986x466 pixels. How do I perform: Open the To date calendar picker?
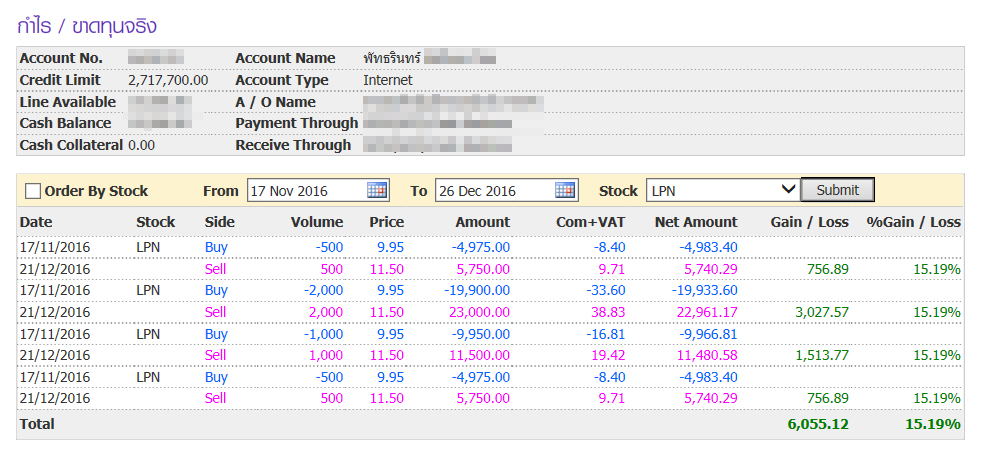click(x=565, y=190)
